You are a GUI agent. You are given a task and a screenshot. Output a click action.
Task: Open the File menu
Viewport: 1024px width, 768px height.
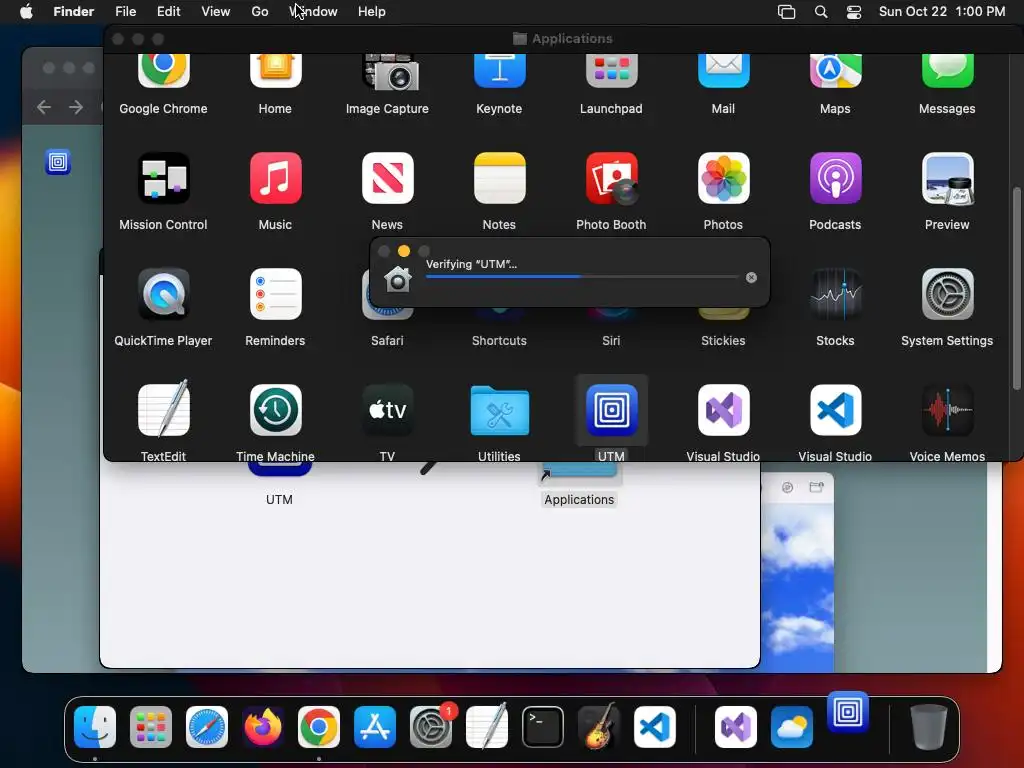125,12
